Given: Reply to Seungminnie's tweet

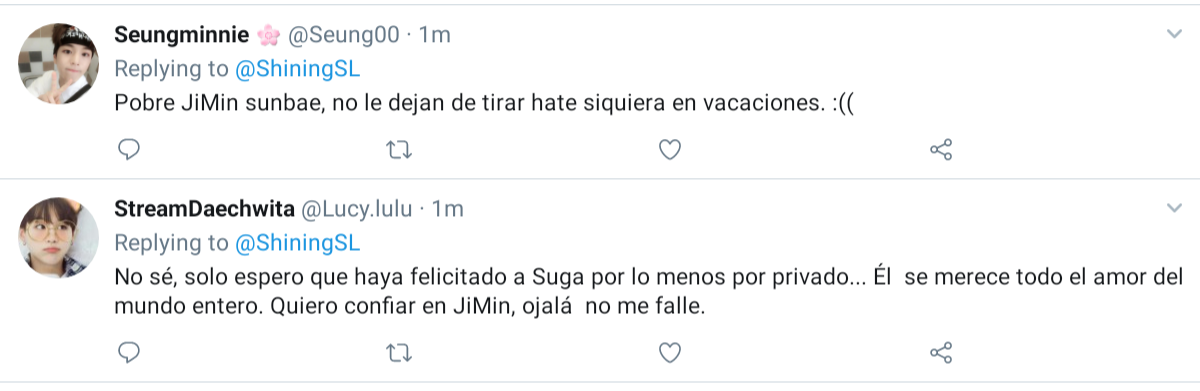Looking at the screenshot, I should (x=128, y=150).
